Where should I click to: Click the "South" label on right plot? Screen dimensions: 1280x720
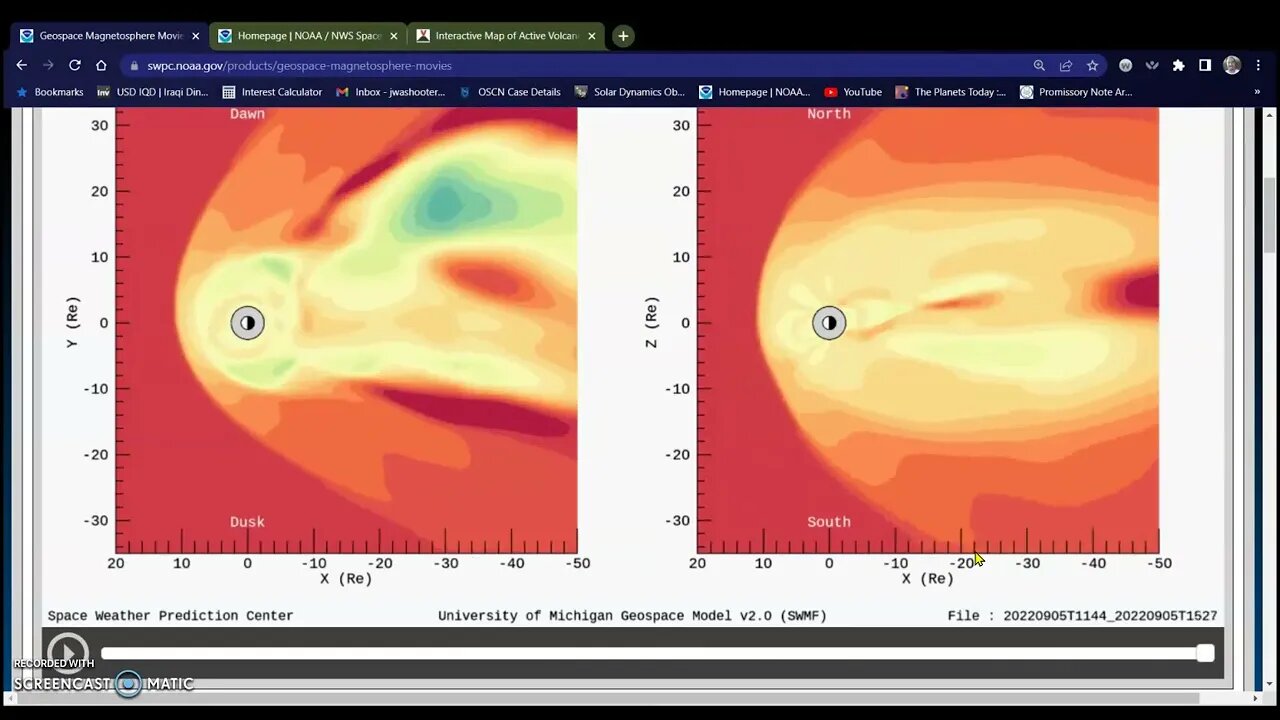point(829,522)
